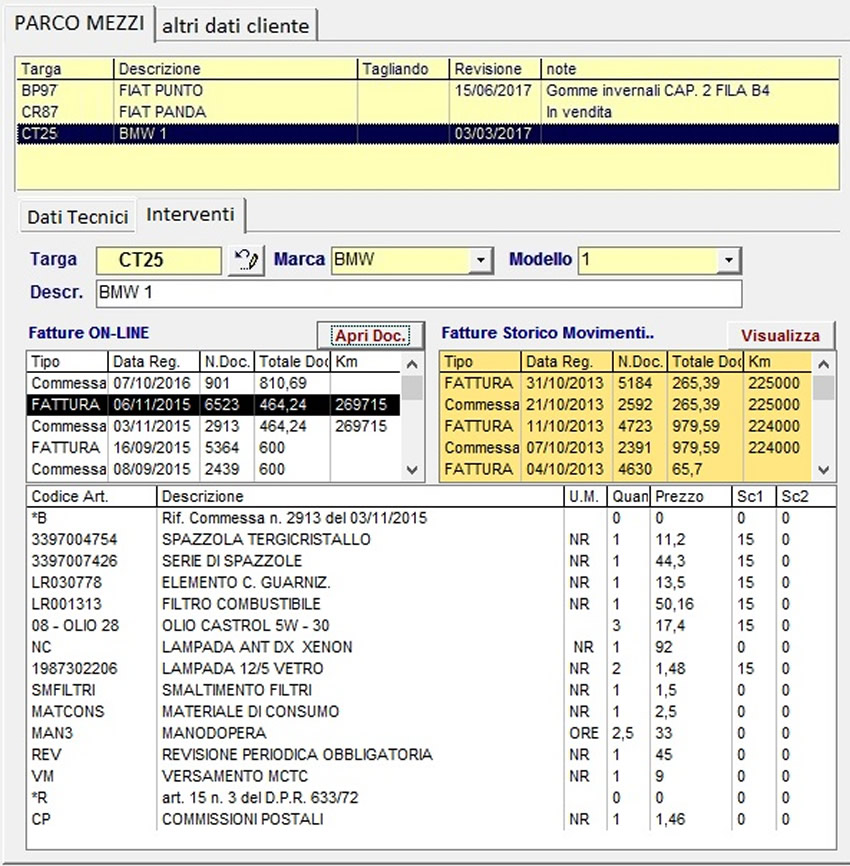
Task: Select vehicle row BP97 FIAT PUNTO
Action: coord(427,91)
